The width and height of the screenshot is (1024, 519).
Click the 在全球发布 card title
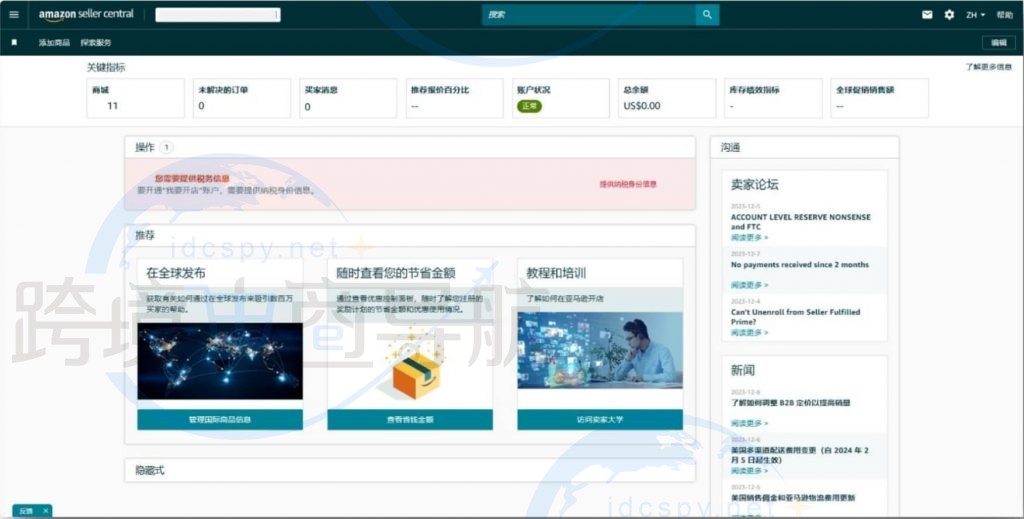(x=176, y=273)
